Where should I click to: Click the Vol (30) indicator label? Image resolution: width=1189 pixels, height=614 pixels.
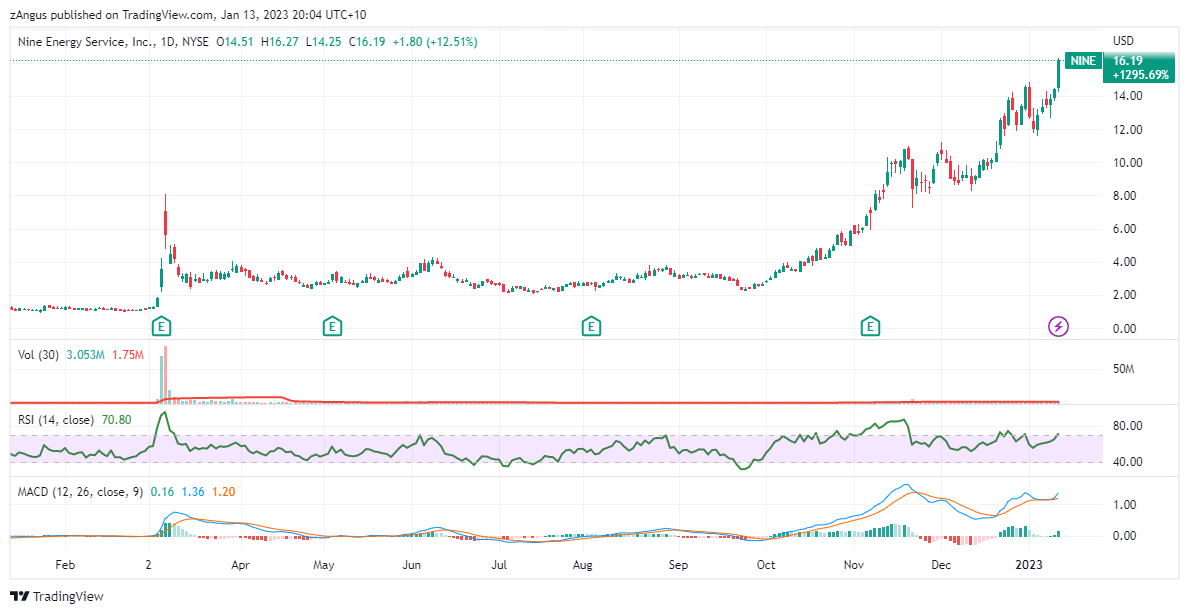coord(39,355)
